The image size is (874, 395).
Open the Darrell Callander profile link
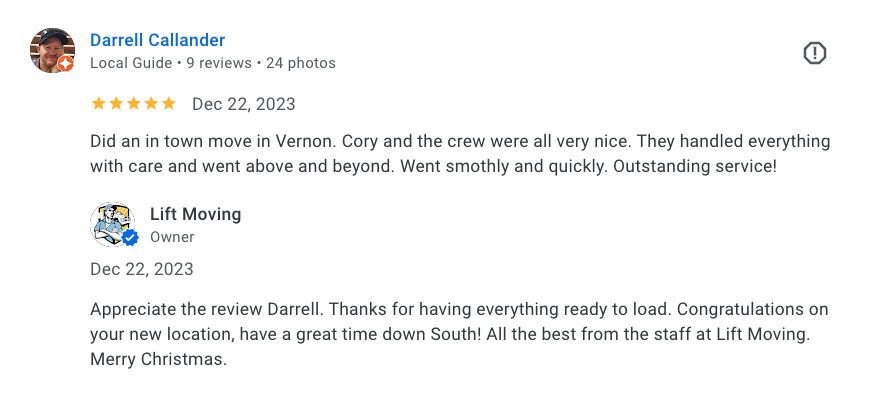[157, 40]
